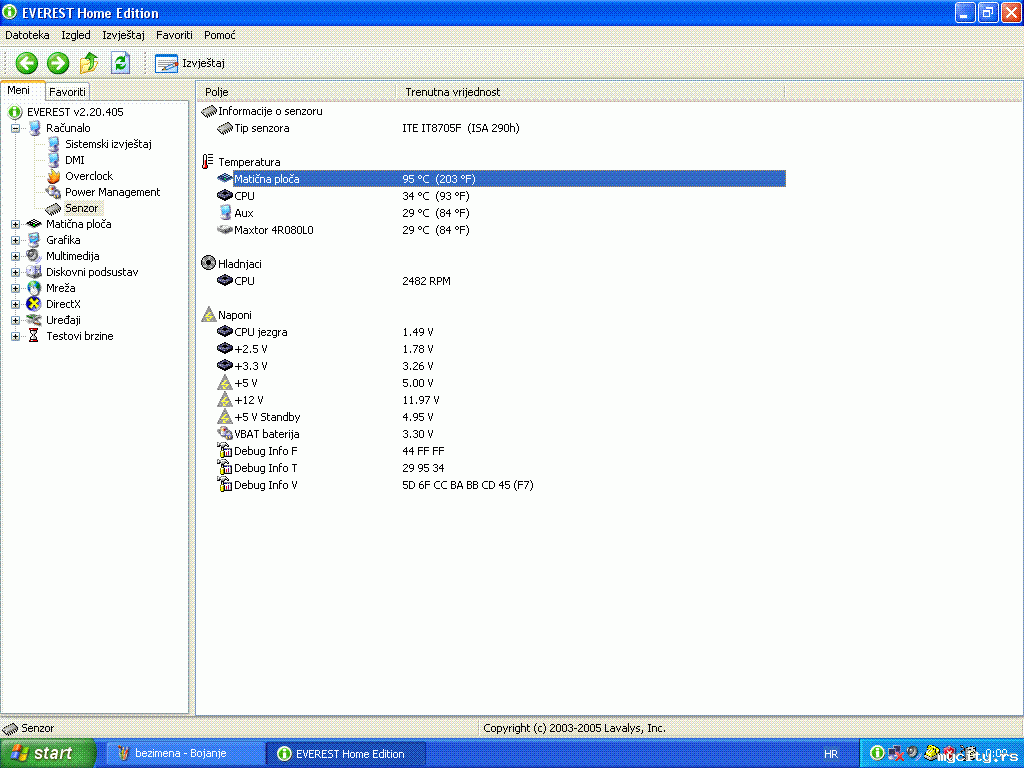This screenshot has height=768, width=1024.
Task: Select EVEREST v2.20.405 root tree node
Action: 75,112
